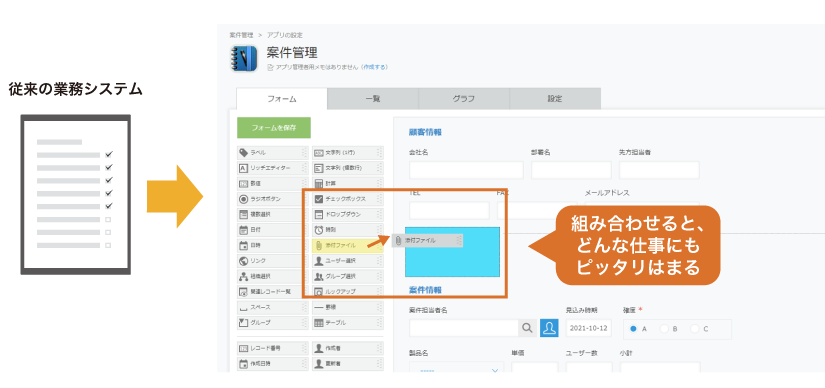Click the 先方担当者 input field
The image size is (825, 388).
659,170
